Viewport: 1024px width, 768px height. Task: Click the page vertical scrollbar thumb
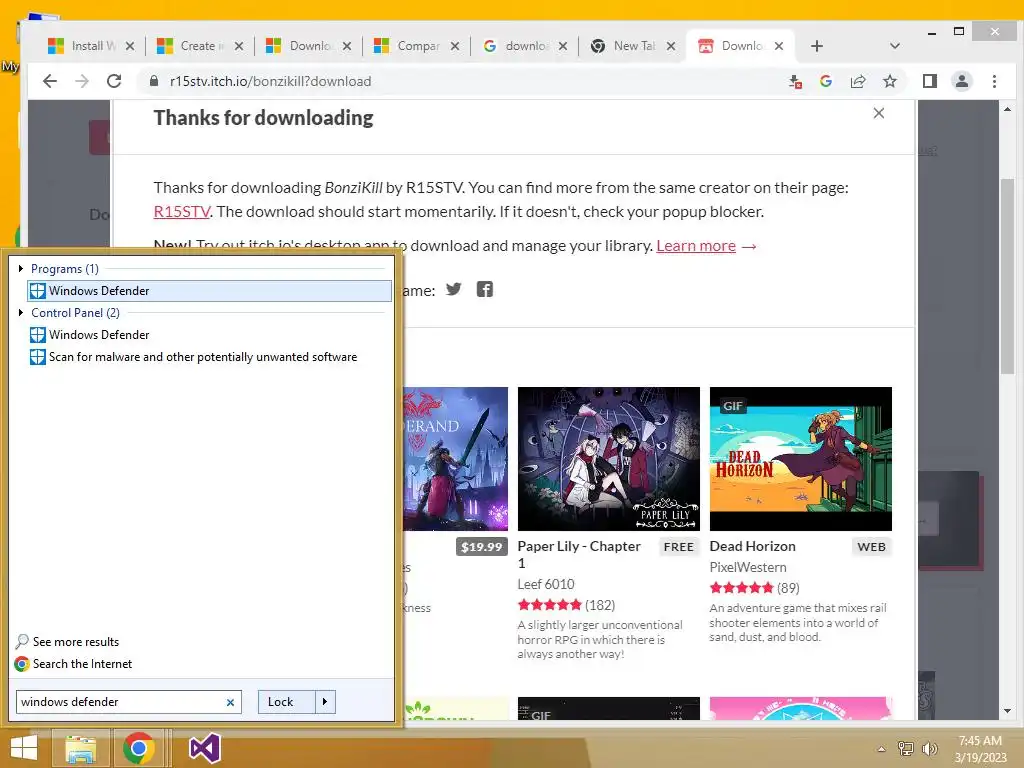(x=1007, y=274)
